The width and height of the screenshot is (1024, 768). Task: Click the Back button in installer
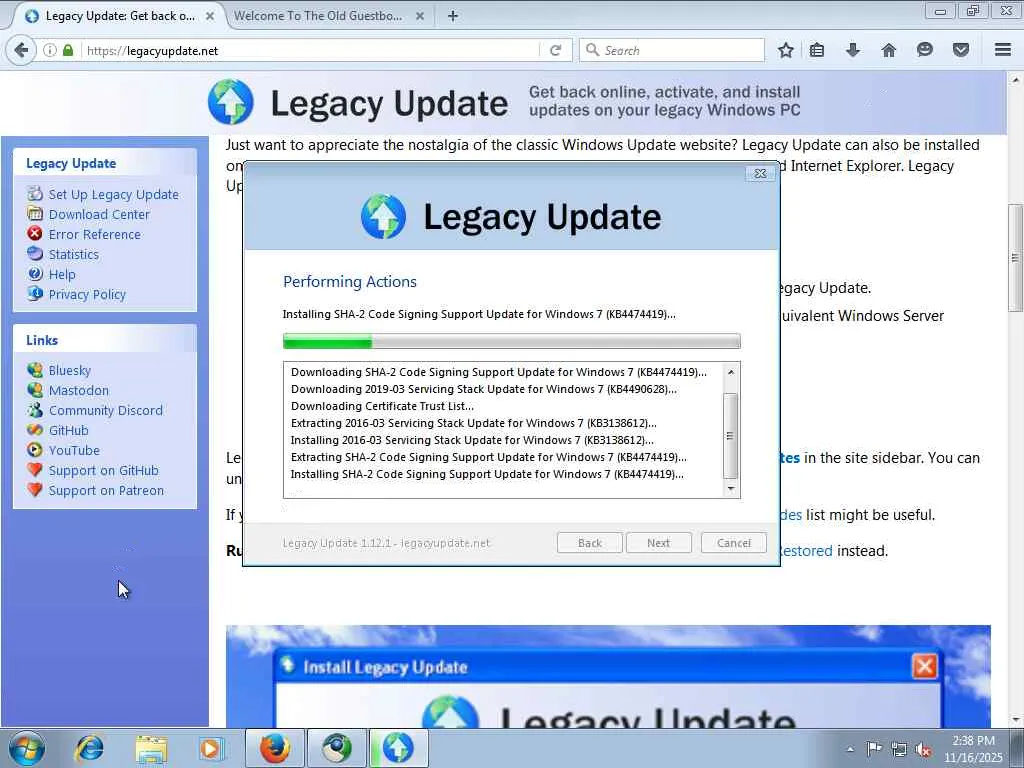coord(590,543)
